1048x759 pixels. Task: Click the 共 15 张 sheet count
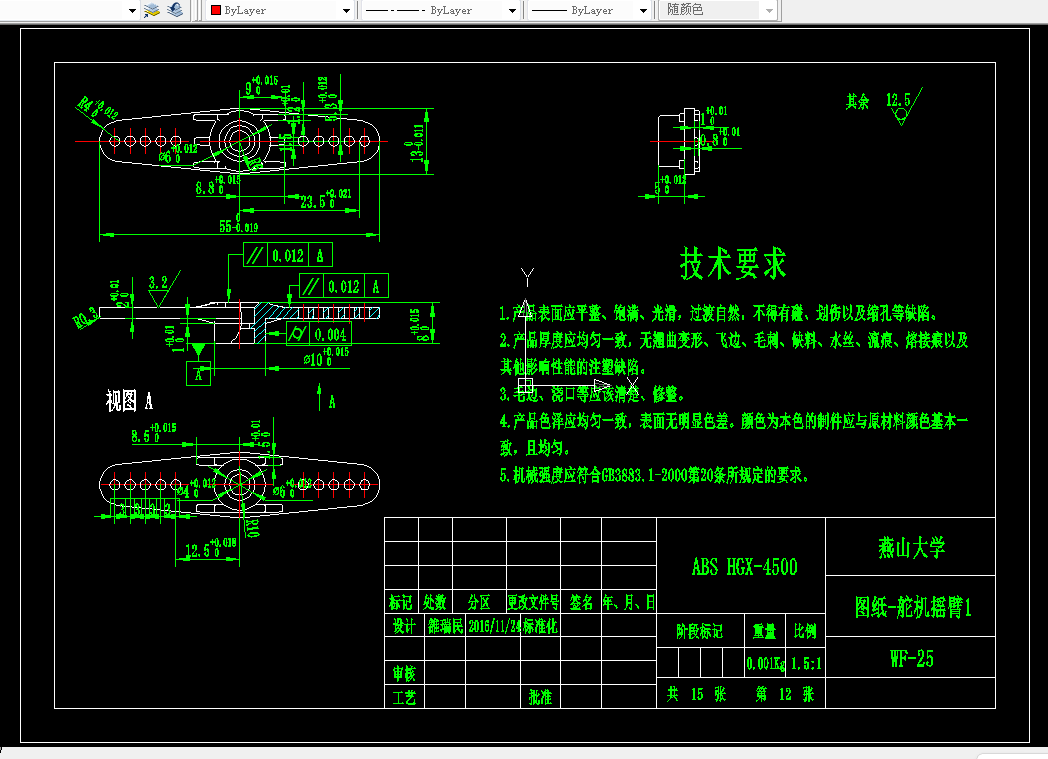point(696,694)
